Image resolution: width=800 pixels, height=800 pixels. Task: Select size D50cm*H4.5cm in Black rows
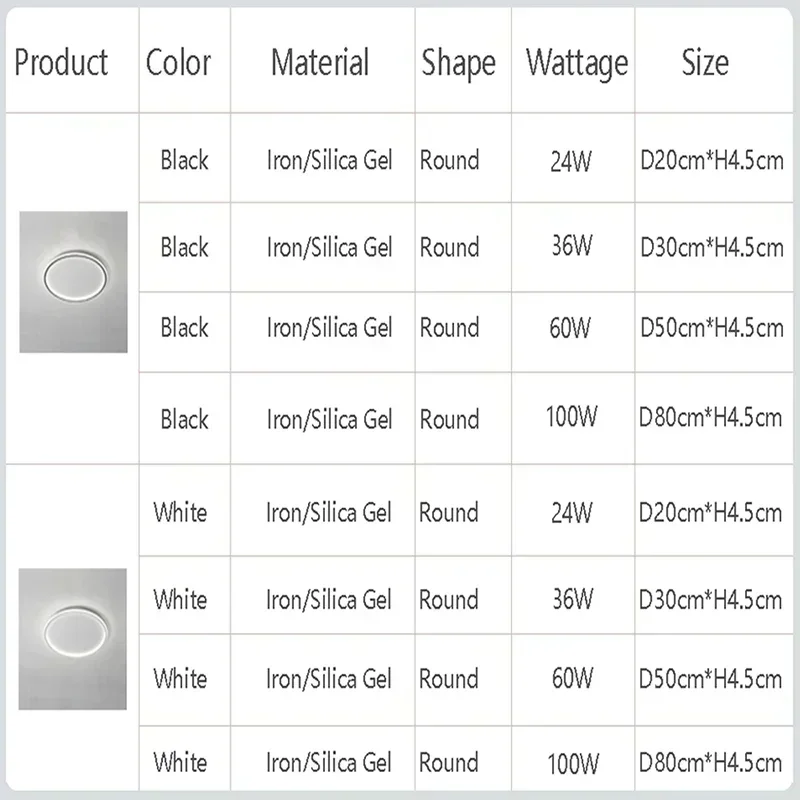coord(712,328)
